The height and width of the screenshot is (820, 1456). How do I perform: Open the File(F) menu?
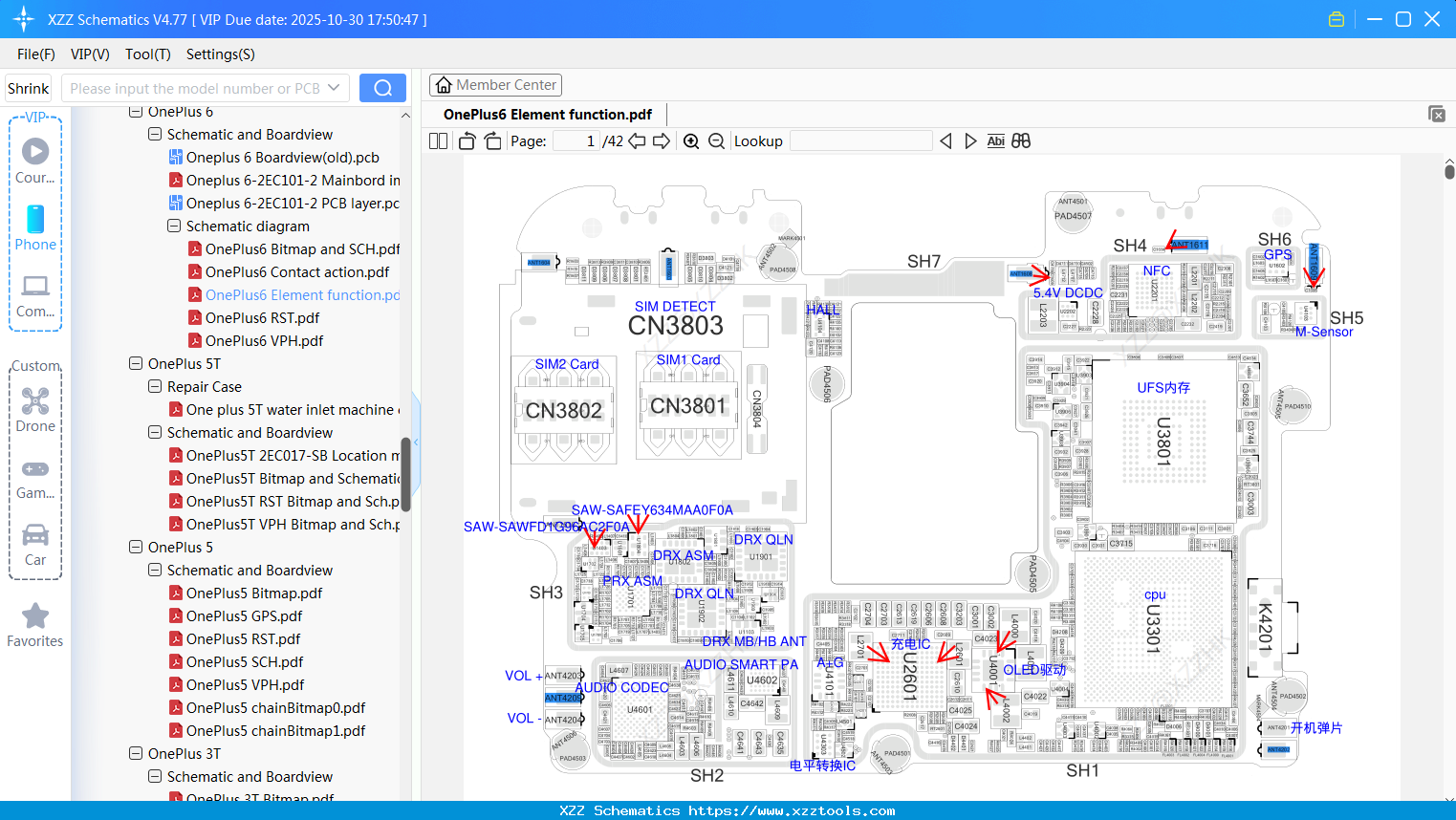36,54
